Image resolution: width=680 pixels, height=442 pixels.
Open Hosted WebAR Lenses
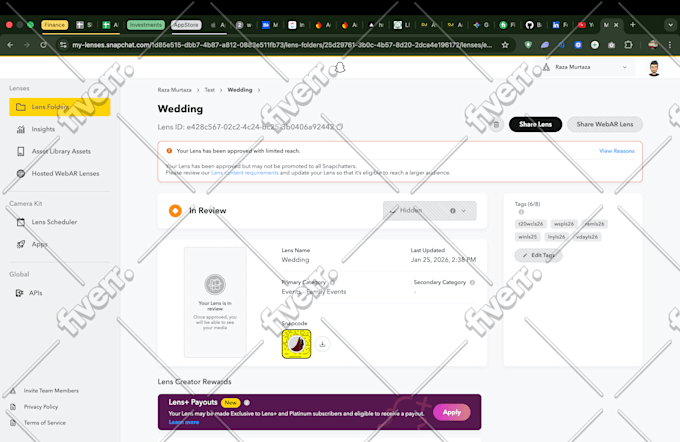65,174
